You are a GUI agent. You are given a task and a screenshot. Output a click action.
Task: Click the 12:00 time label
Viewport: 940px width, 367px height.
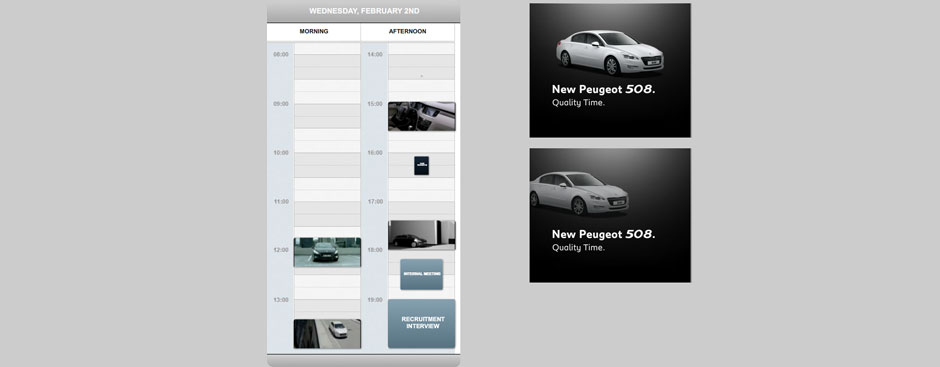click(281, 250)
